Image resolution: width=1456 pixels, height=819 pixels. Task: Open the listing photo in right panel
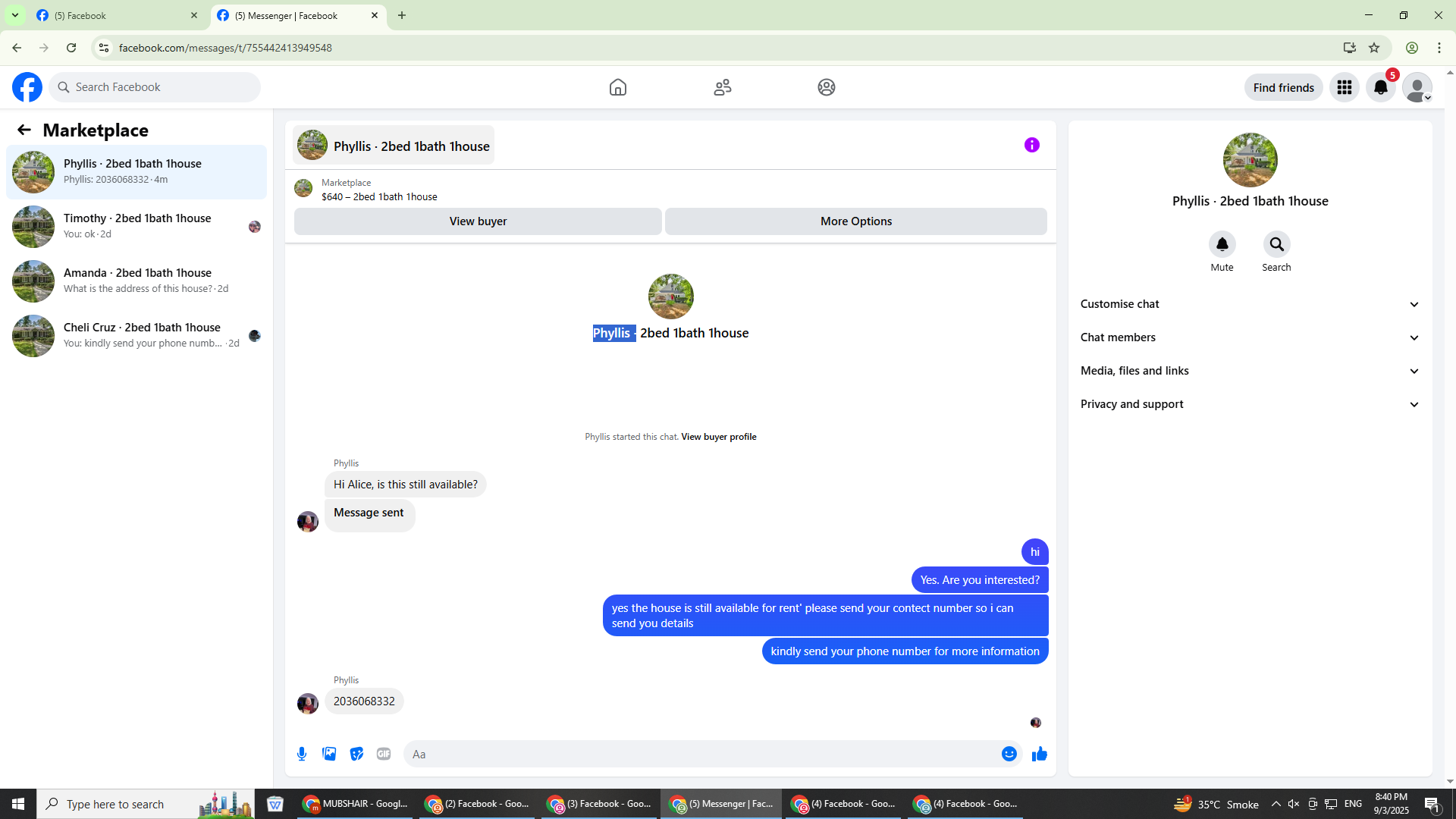click(x=1250, y=160)
